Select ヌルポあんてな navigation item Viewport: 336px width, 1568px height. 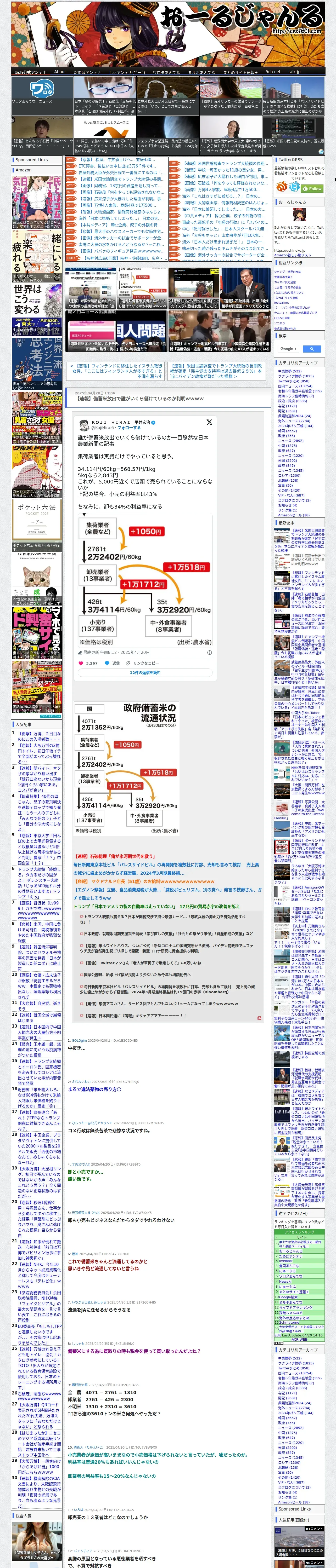point(201,72)
